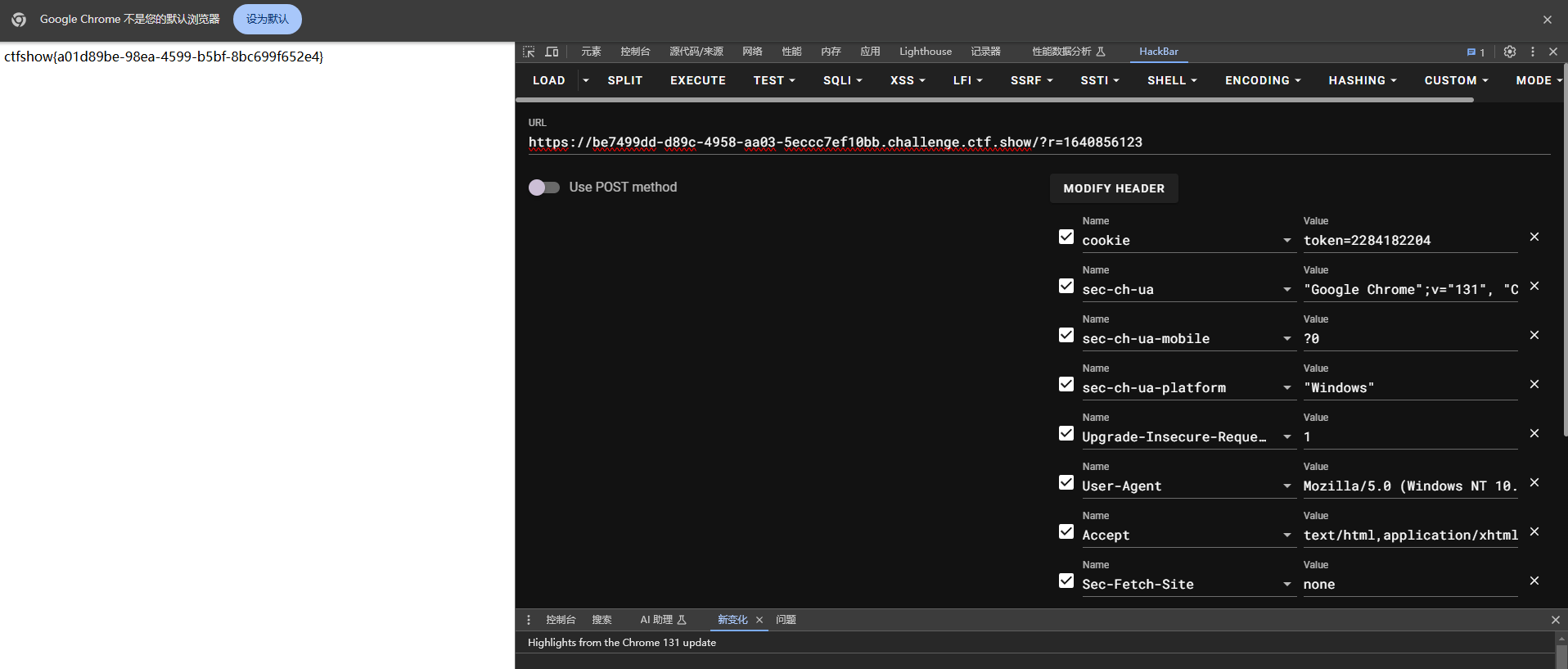Uncheck the Accept header checkbox
This screenshot has width=1568, height=669.
click(x=1066, y=531)
